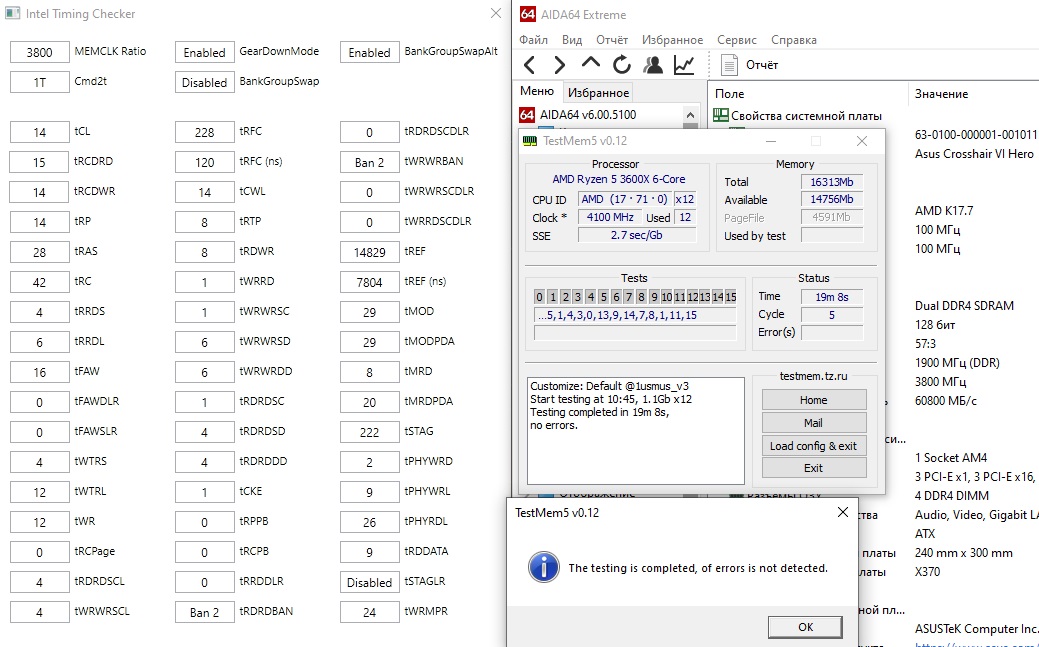The width and height of the screenshot is (1039, 647).
Task: Click the Cmd2t value field 1T
Action: click(x=40, y=82)
